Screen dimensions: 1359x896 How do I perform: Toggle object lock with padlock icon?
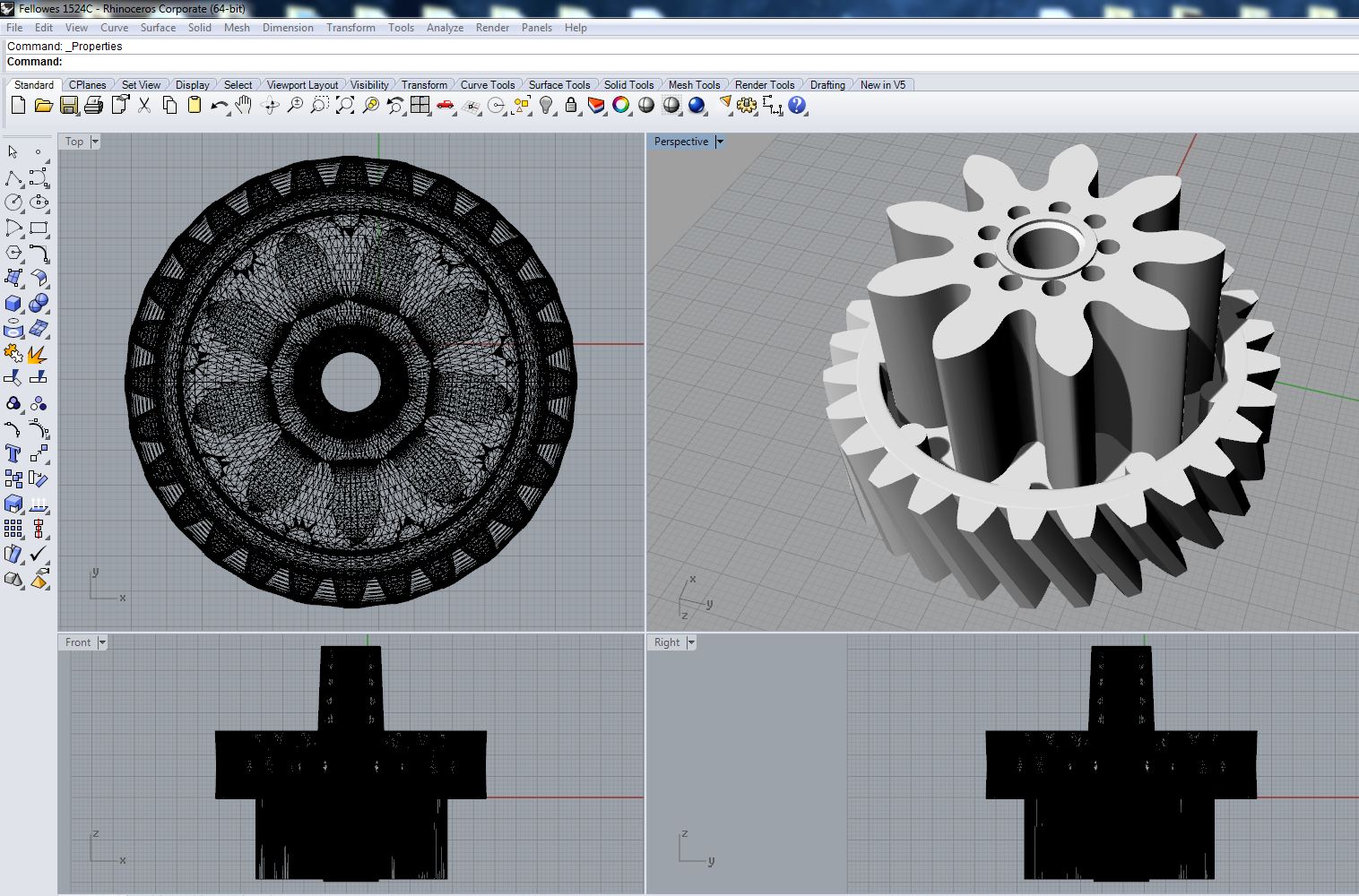pyautogui.click(x=571, y=106)
